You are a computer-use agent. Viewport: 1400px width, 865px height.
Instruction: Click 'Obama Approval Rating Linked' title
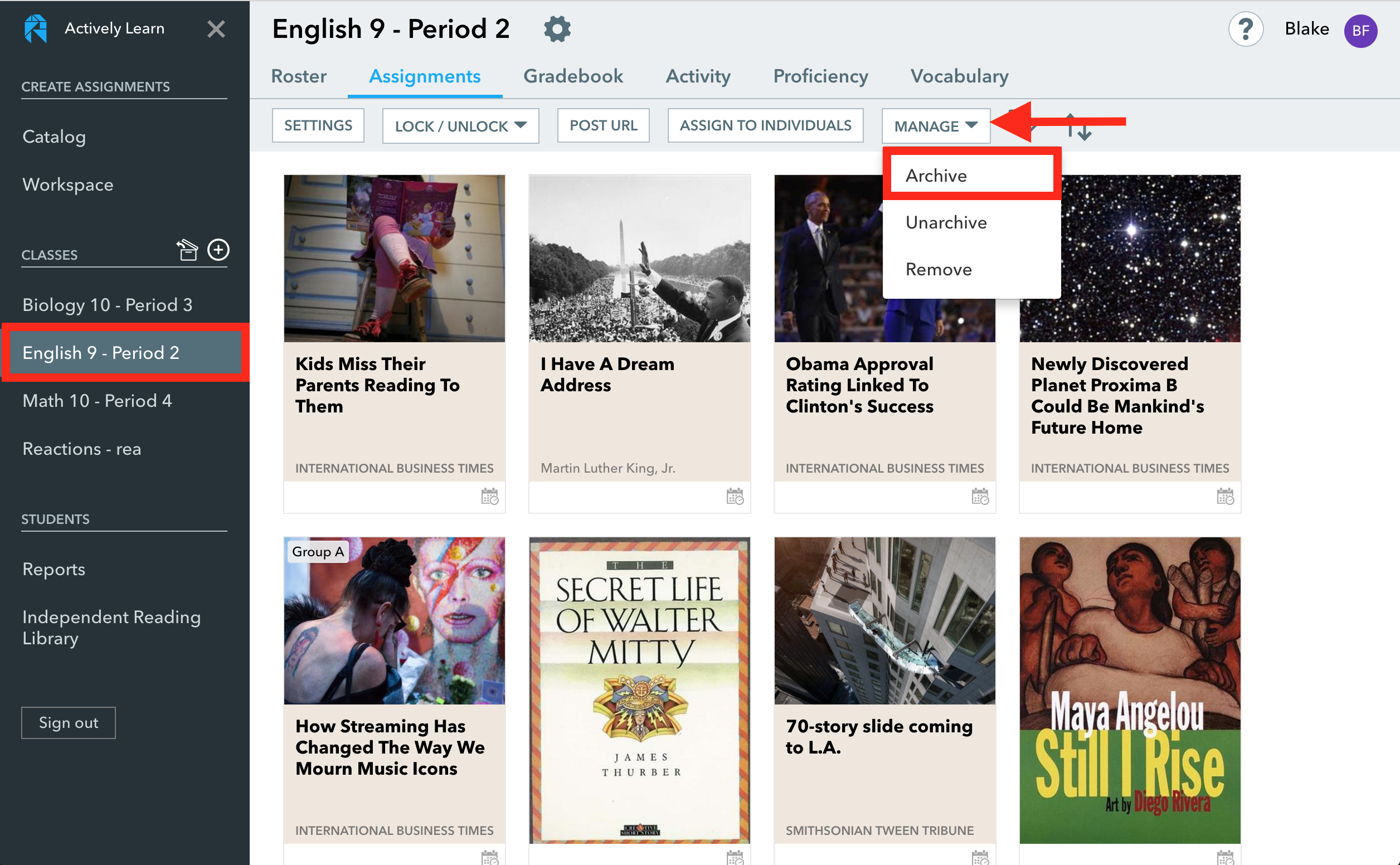coord(859,385)
